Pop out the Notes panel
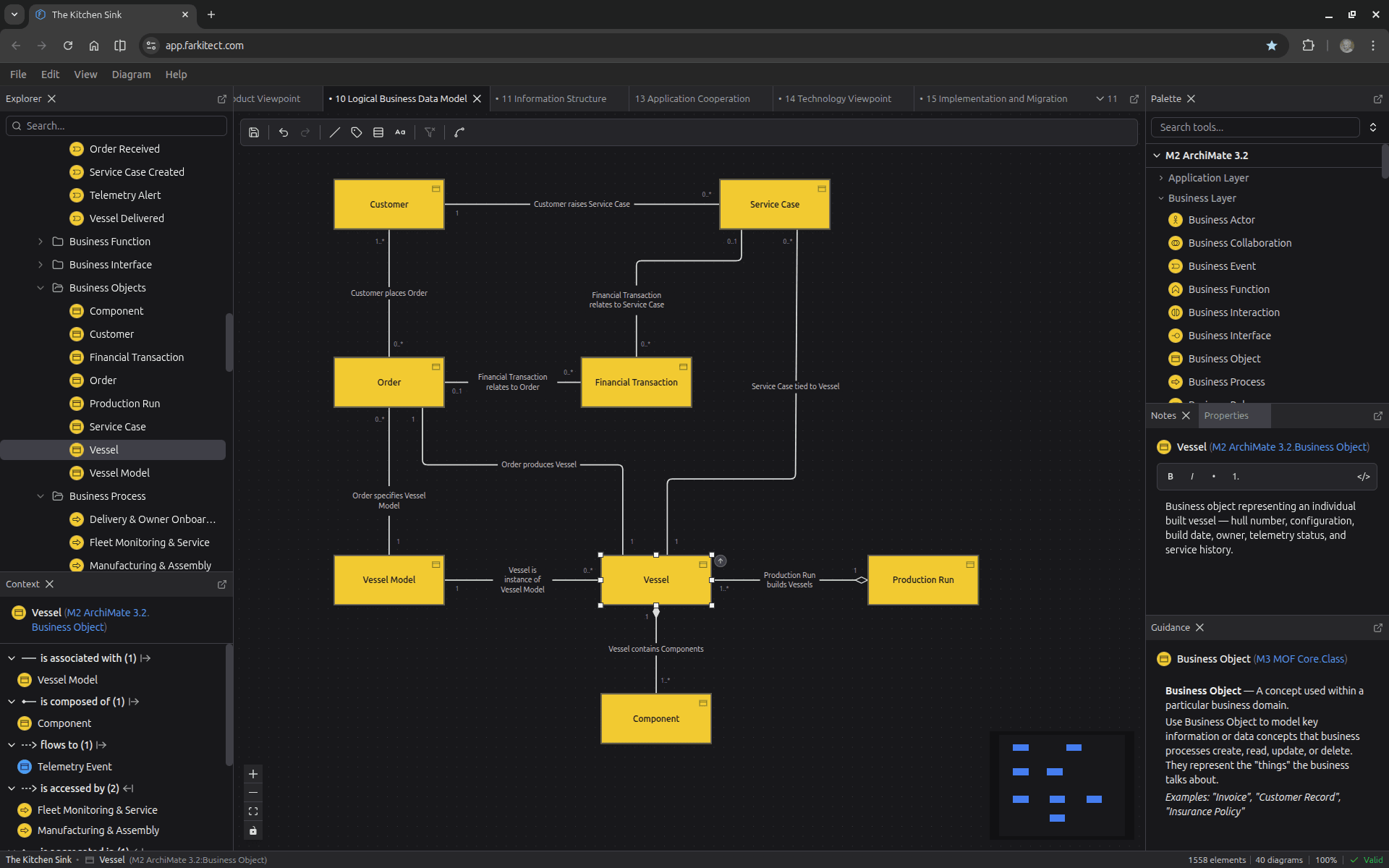1389x868 pixels. [x=1378, y=416]
